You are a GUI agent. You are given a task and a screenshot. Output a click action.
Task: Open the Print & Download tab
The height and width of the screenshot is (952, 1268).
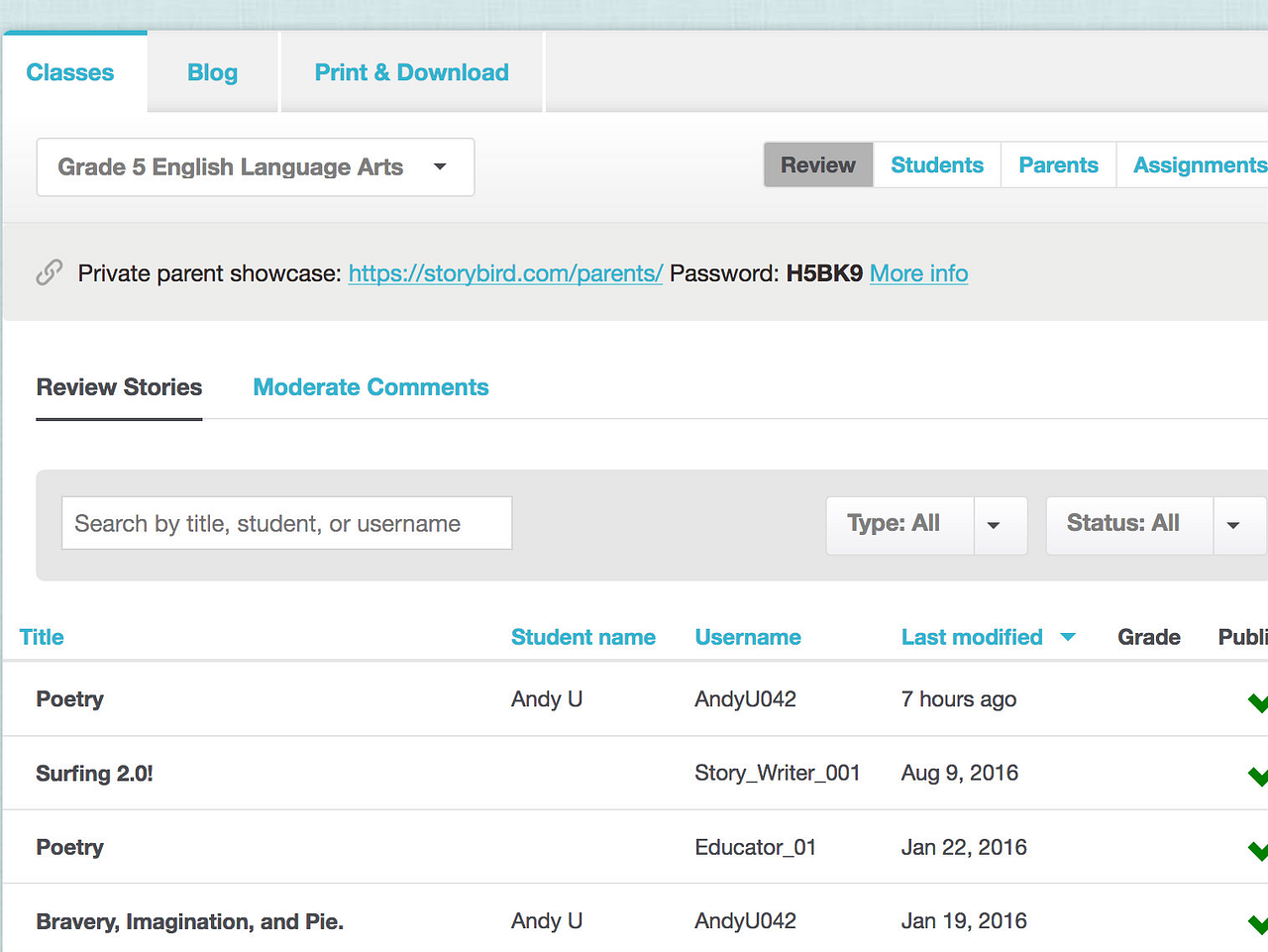tap(412, 72)
